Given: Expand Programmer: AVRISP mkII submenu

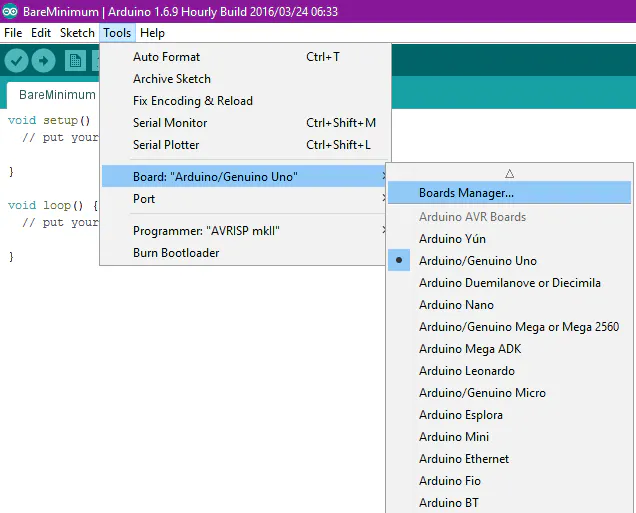Looking at the screenshot, I should [244, 231].
